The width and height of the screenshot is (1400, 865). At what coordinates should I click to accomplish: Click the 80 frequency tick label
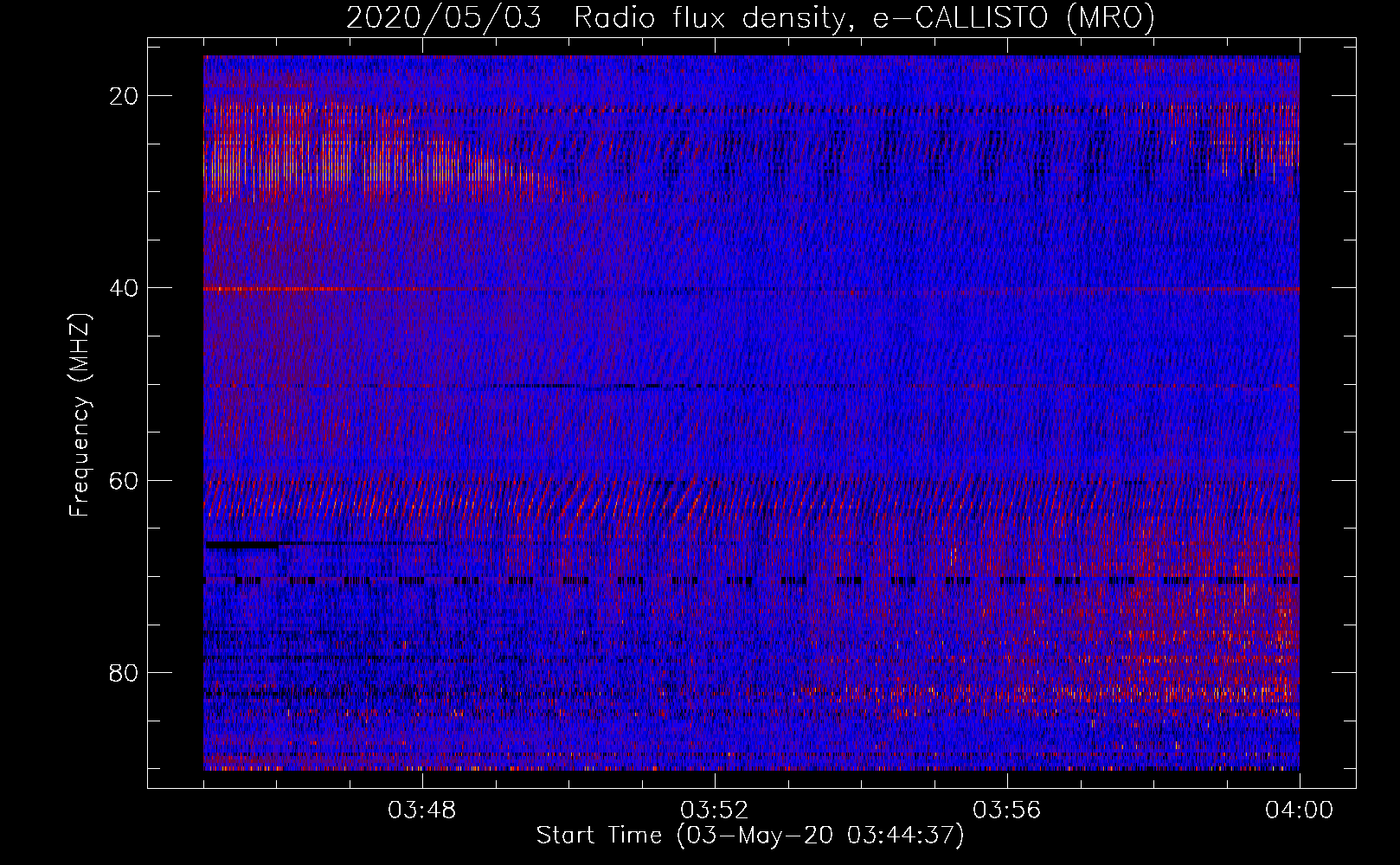124,672
